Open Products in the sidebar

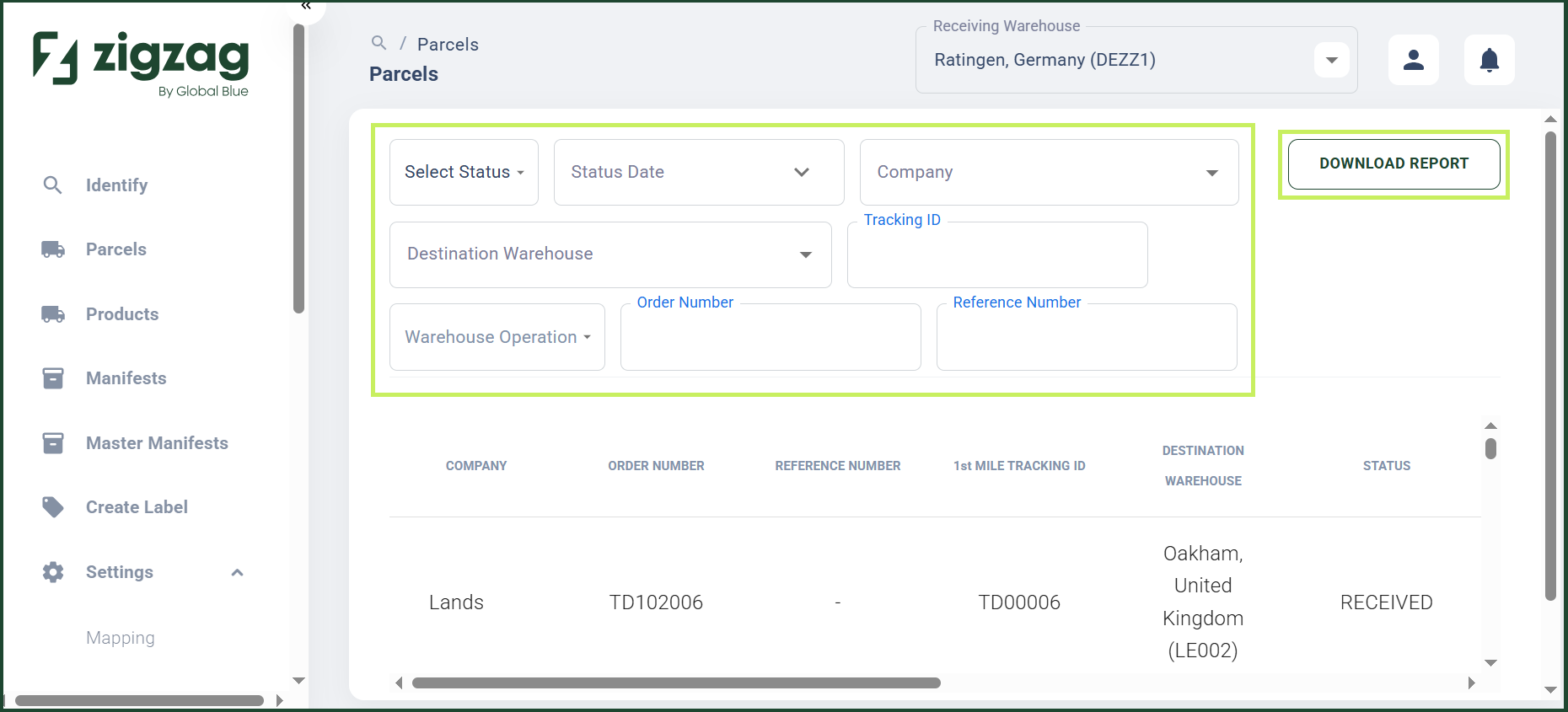122,314
